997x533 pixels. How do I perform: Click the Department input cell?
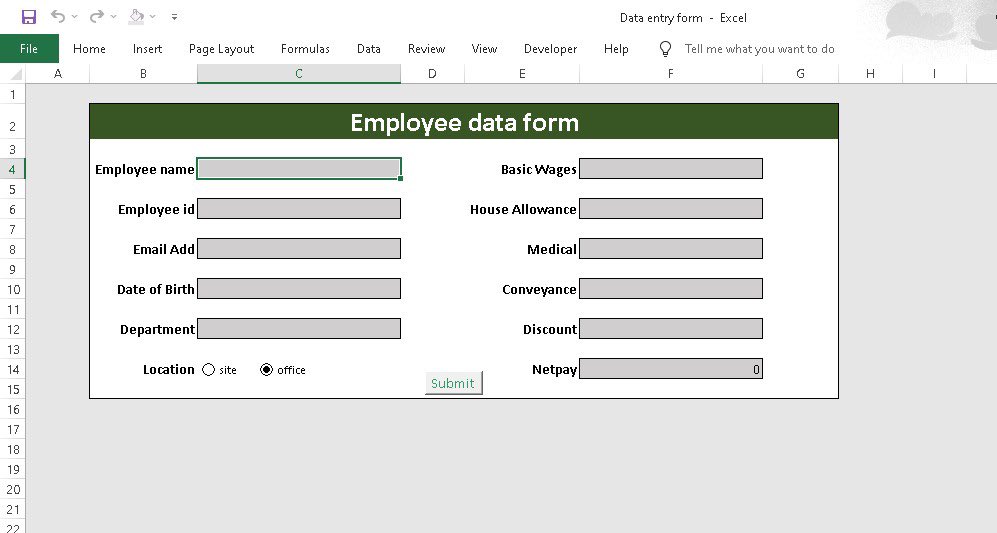299,329
